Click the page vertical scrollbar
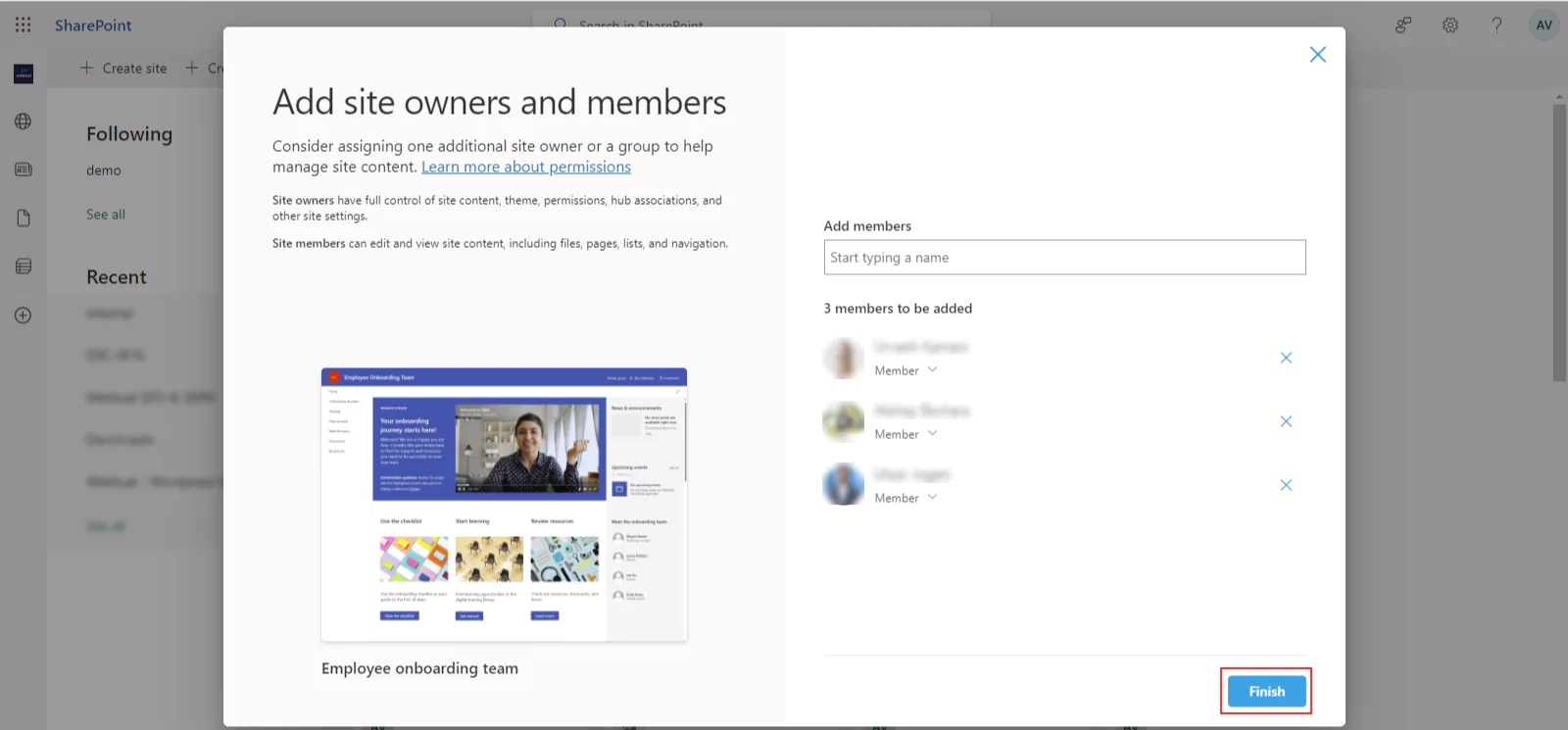This screenshot has width=1568, height=730. 1559,242
